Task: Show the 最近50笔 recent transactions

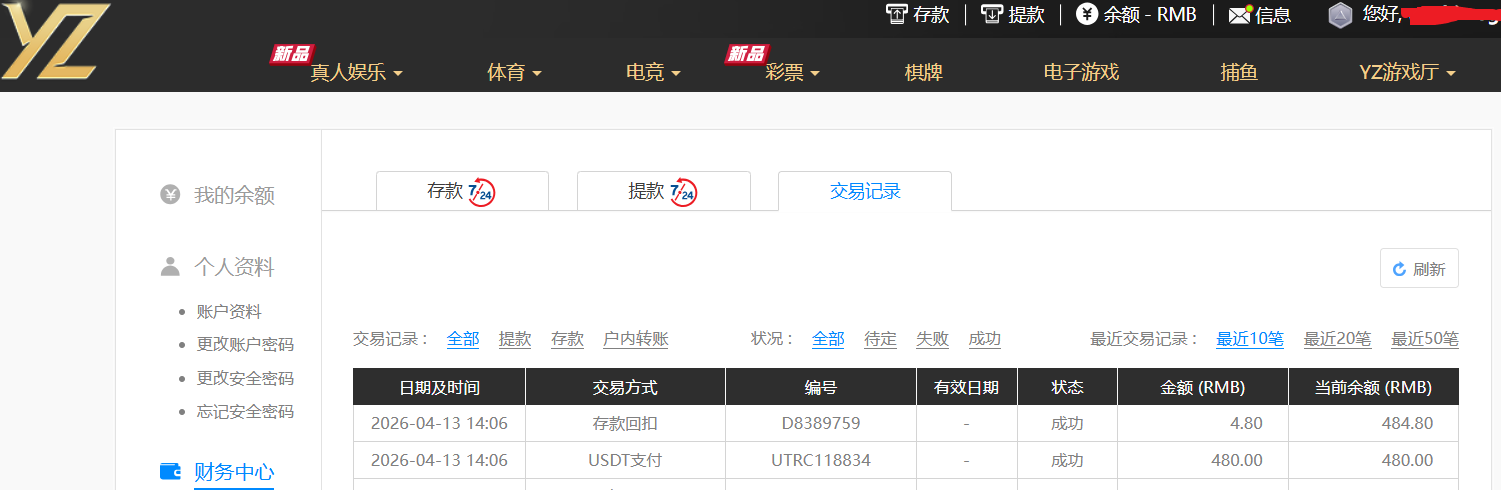Action: point(1424,339)
